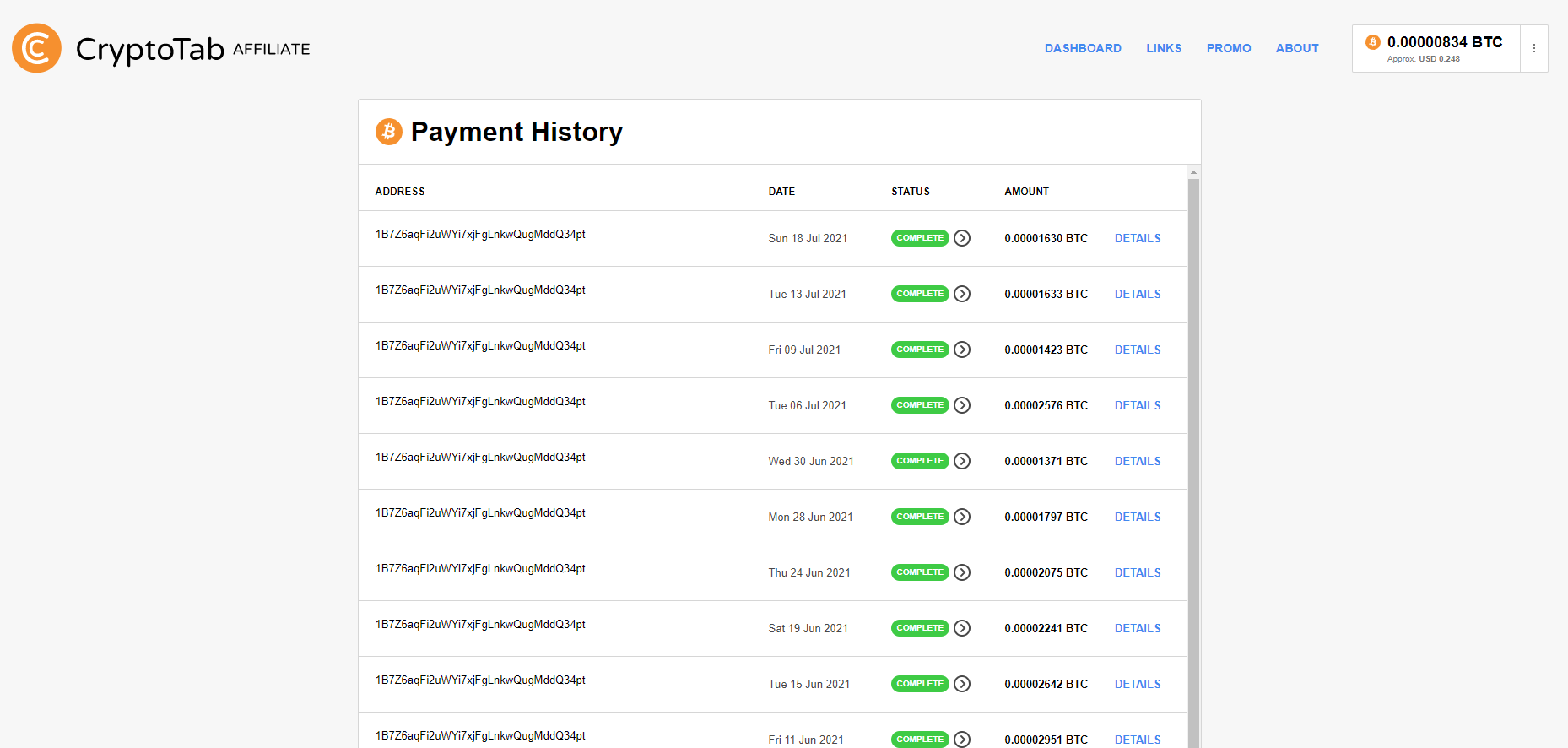This screenshot has height=748, width=1568.
Task: Open DETAILS for the 0.00001633 BTC payment
Action: 1138,294
